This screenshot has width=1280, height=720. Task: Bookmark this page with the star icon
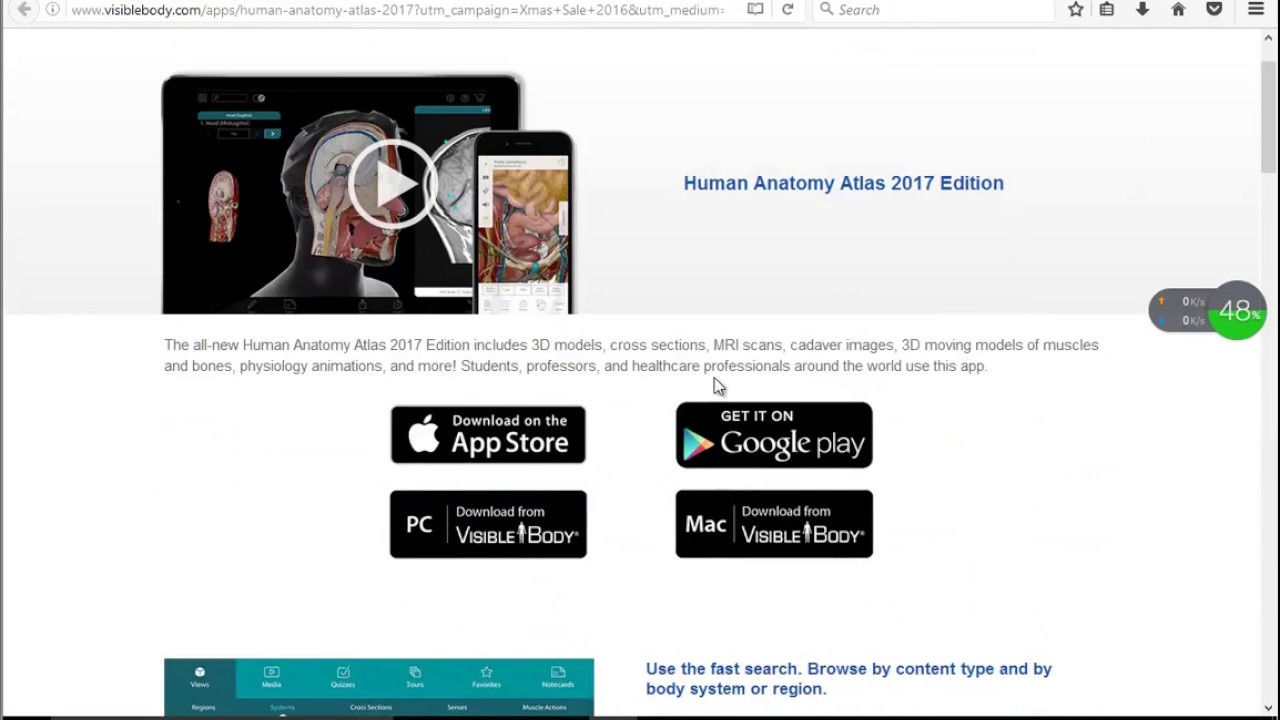1075,9
